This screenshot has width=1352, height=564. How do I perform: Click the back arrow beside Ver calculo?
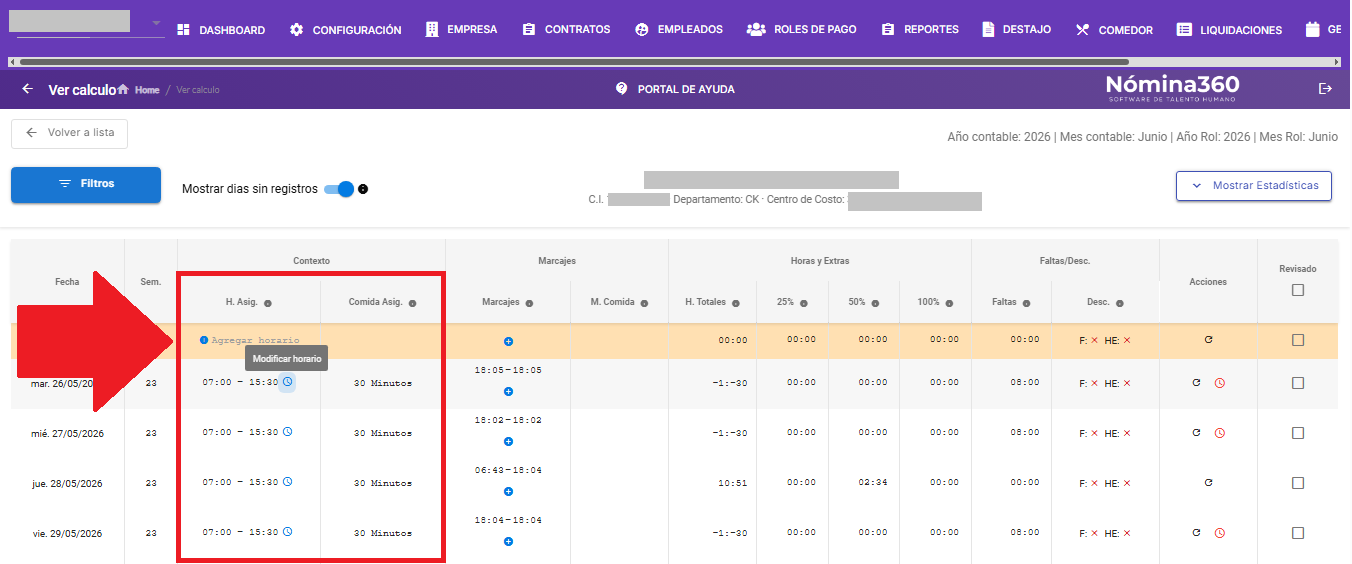[x=27, y=89]
